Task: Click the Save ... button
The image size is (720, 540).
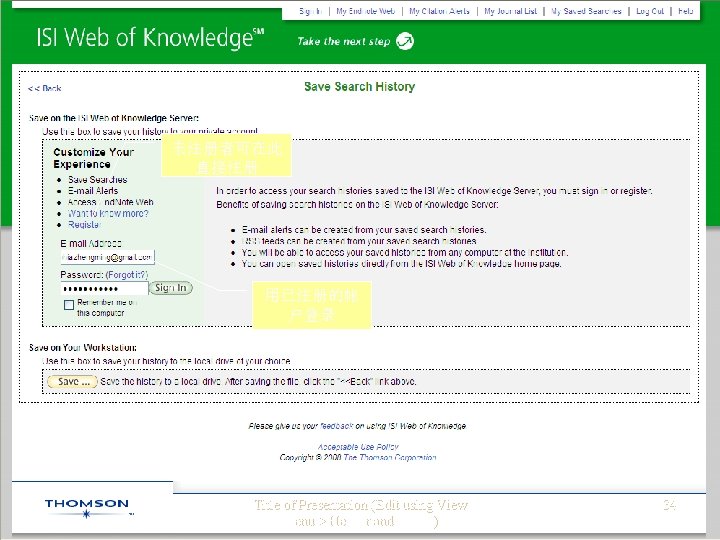Action: point(73,382)
